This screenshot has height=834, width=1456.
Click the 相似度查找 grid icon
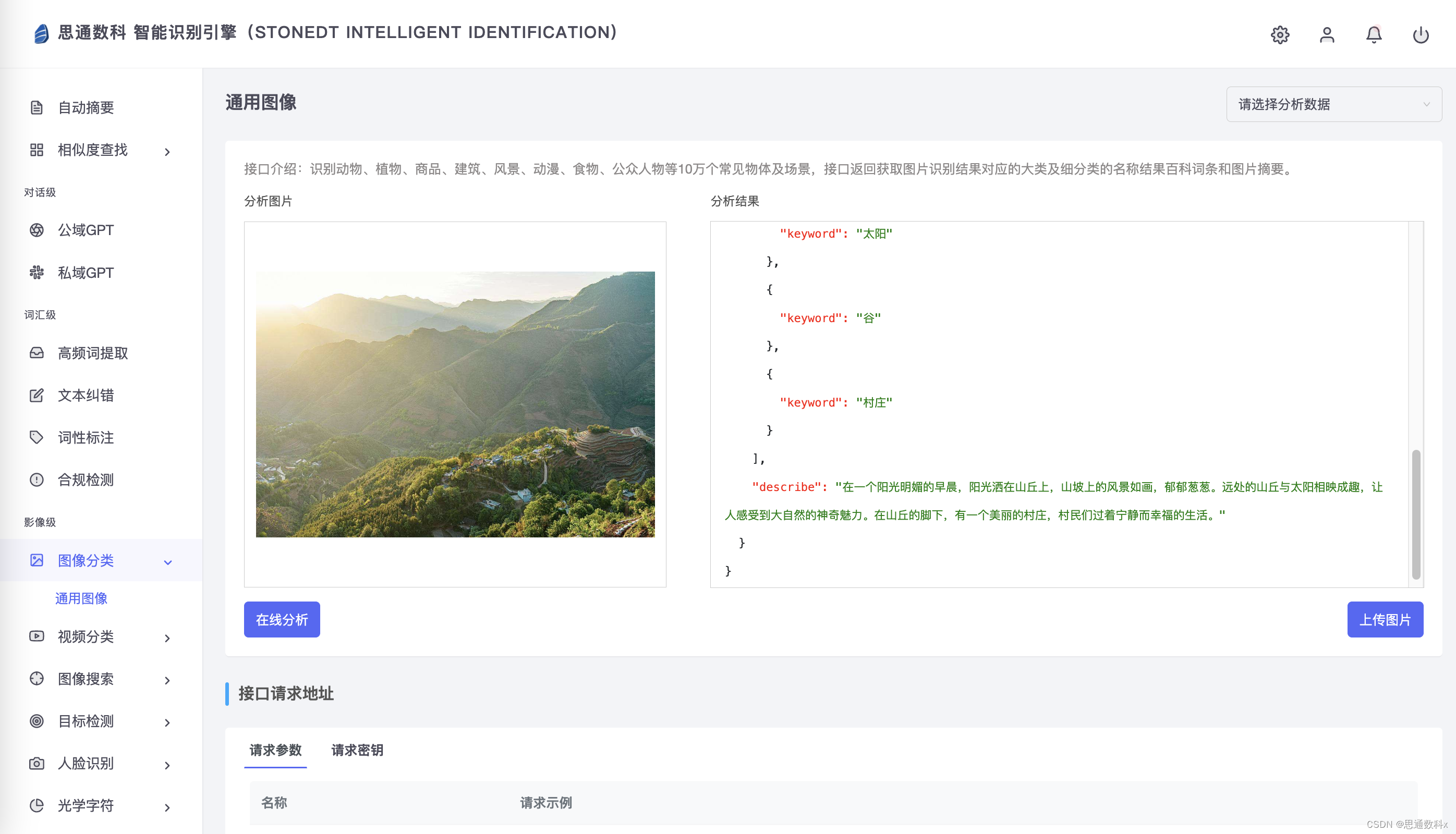coord(37,150)
